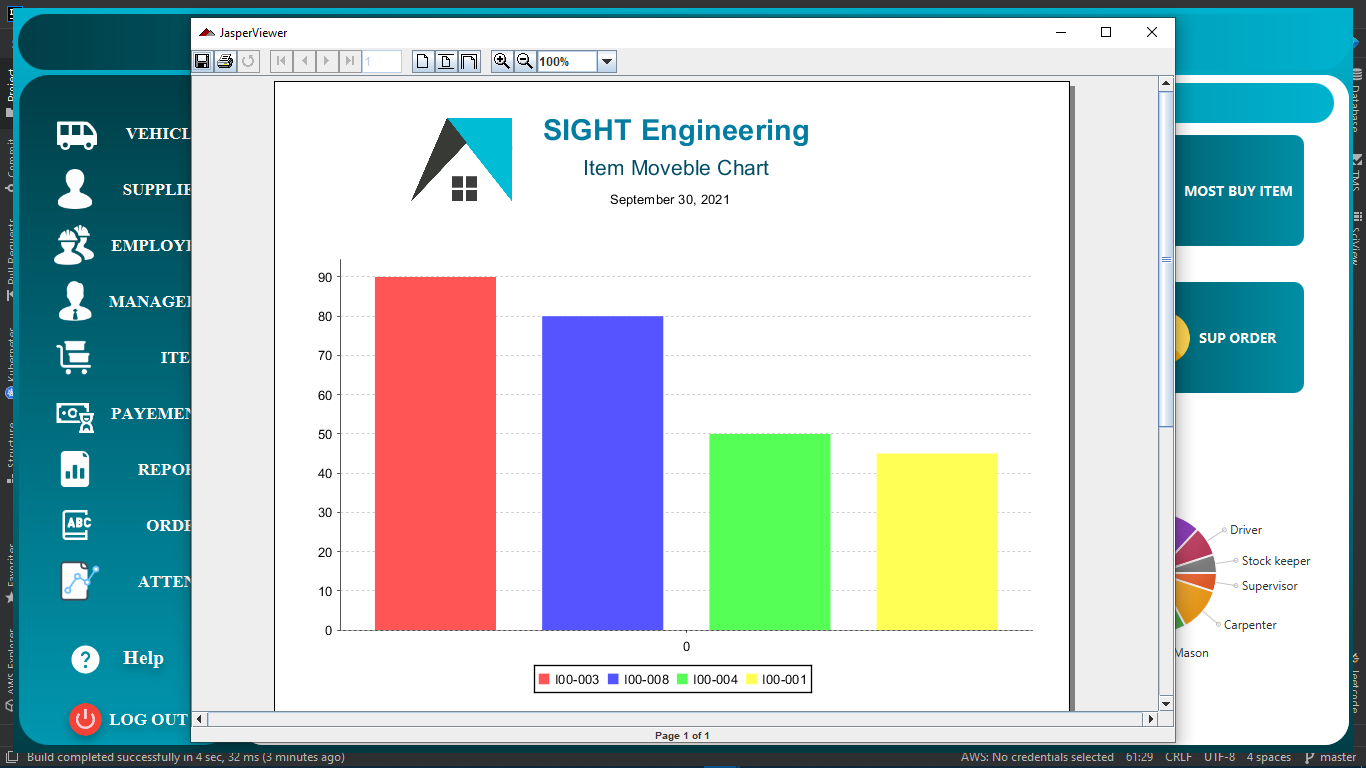This screenshot has width=1366, height=768.
Task: Click the I00-001 legend label
Action: [784, 680]
